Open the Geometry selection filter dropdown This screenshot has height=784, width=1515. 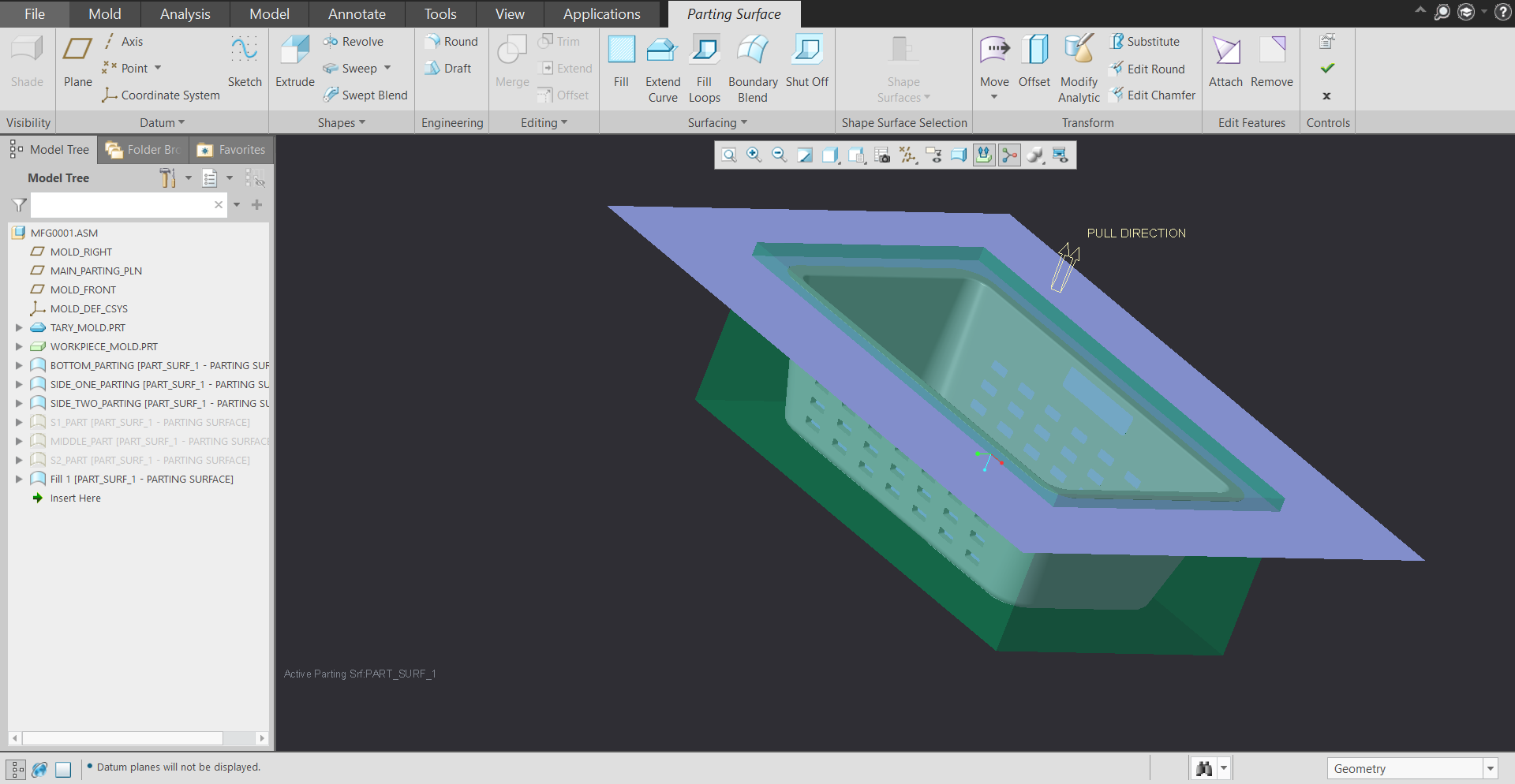coord(1490,768)
